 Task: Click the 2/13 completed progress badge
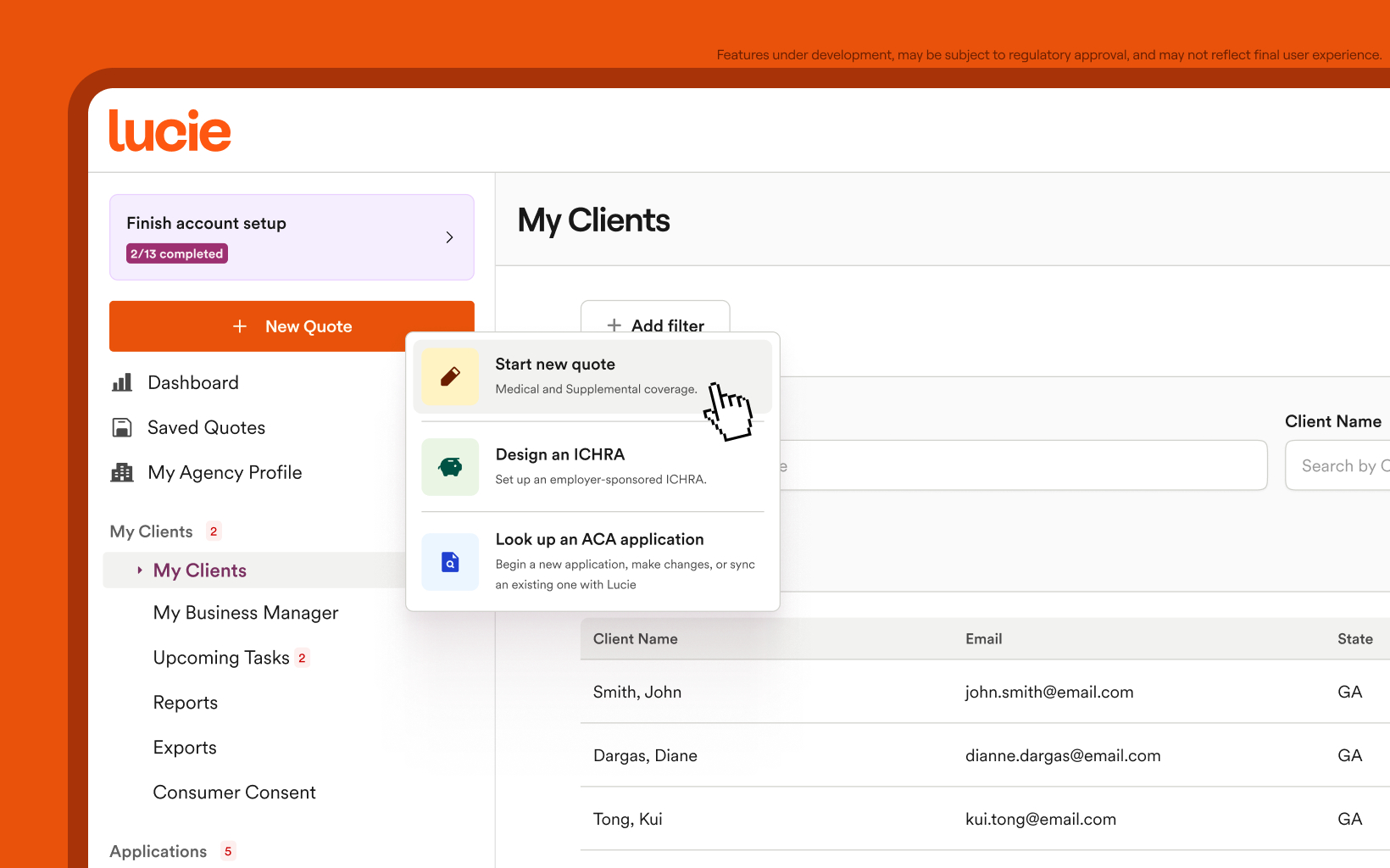[176, 253]
